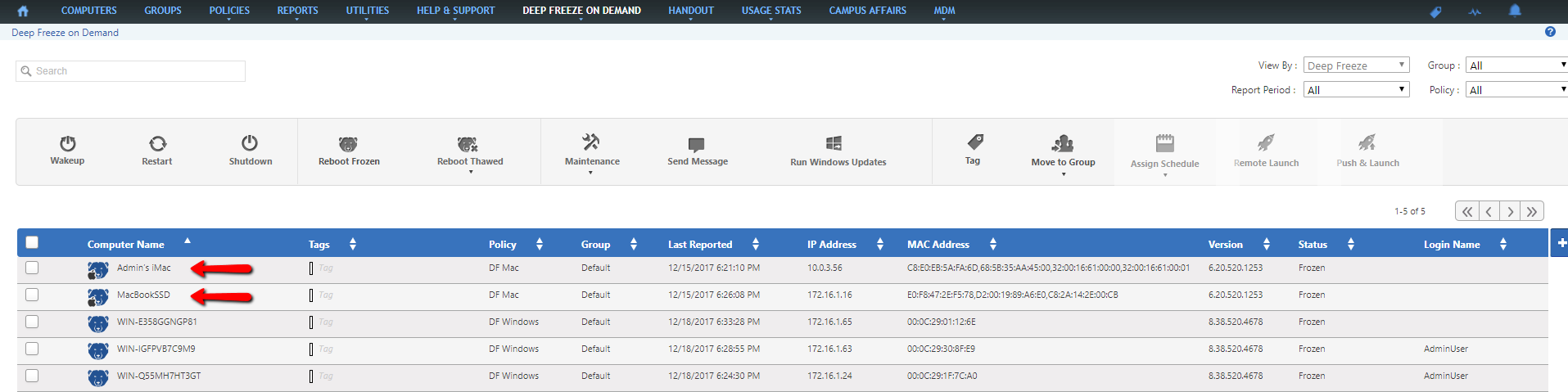Click the Search input field
The width and height of the screenshot is (1568, 392).
131,71
